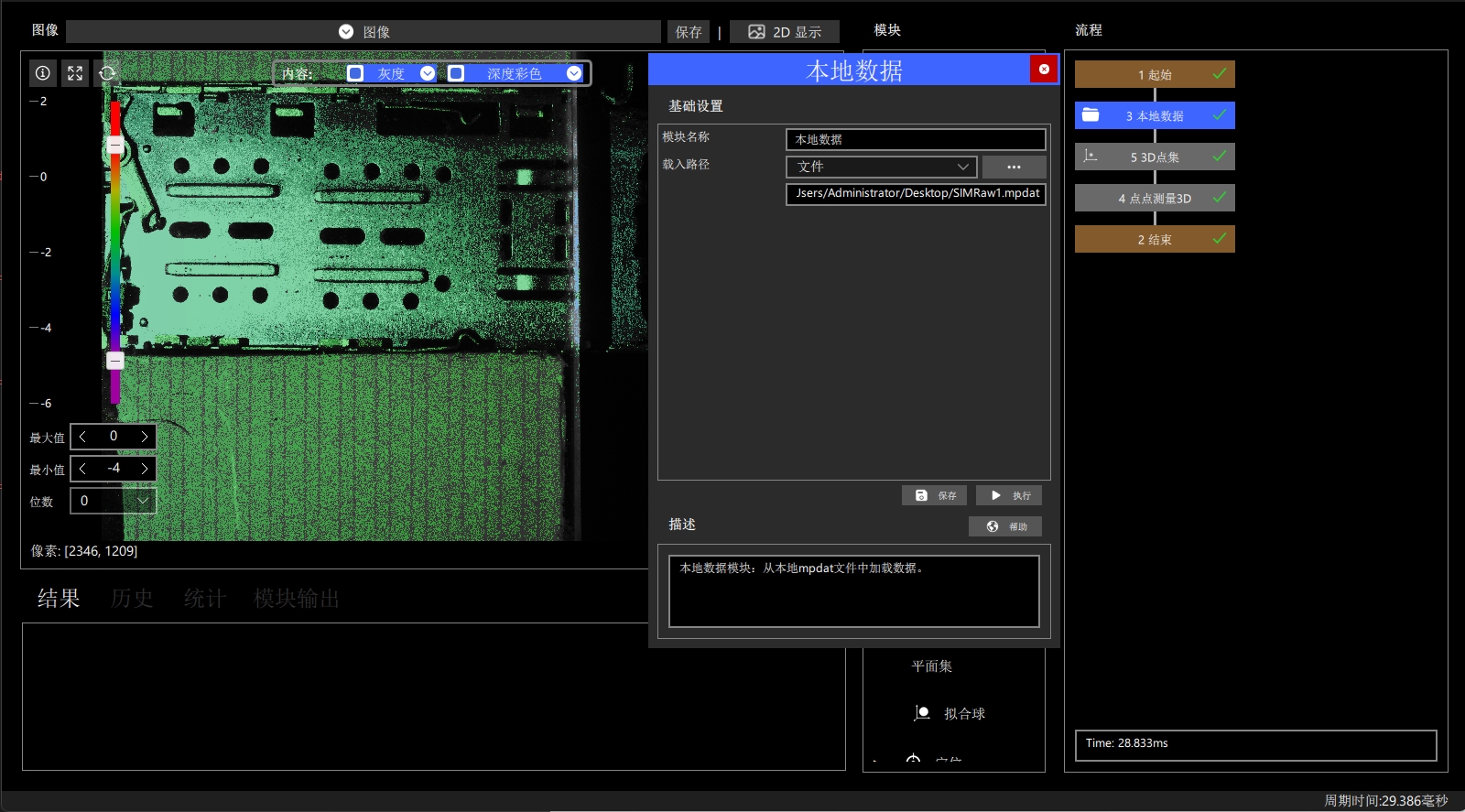
Task: Click the image info icon
Action: [43, 73]
